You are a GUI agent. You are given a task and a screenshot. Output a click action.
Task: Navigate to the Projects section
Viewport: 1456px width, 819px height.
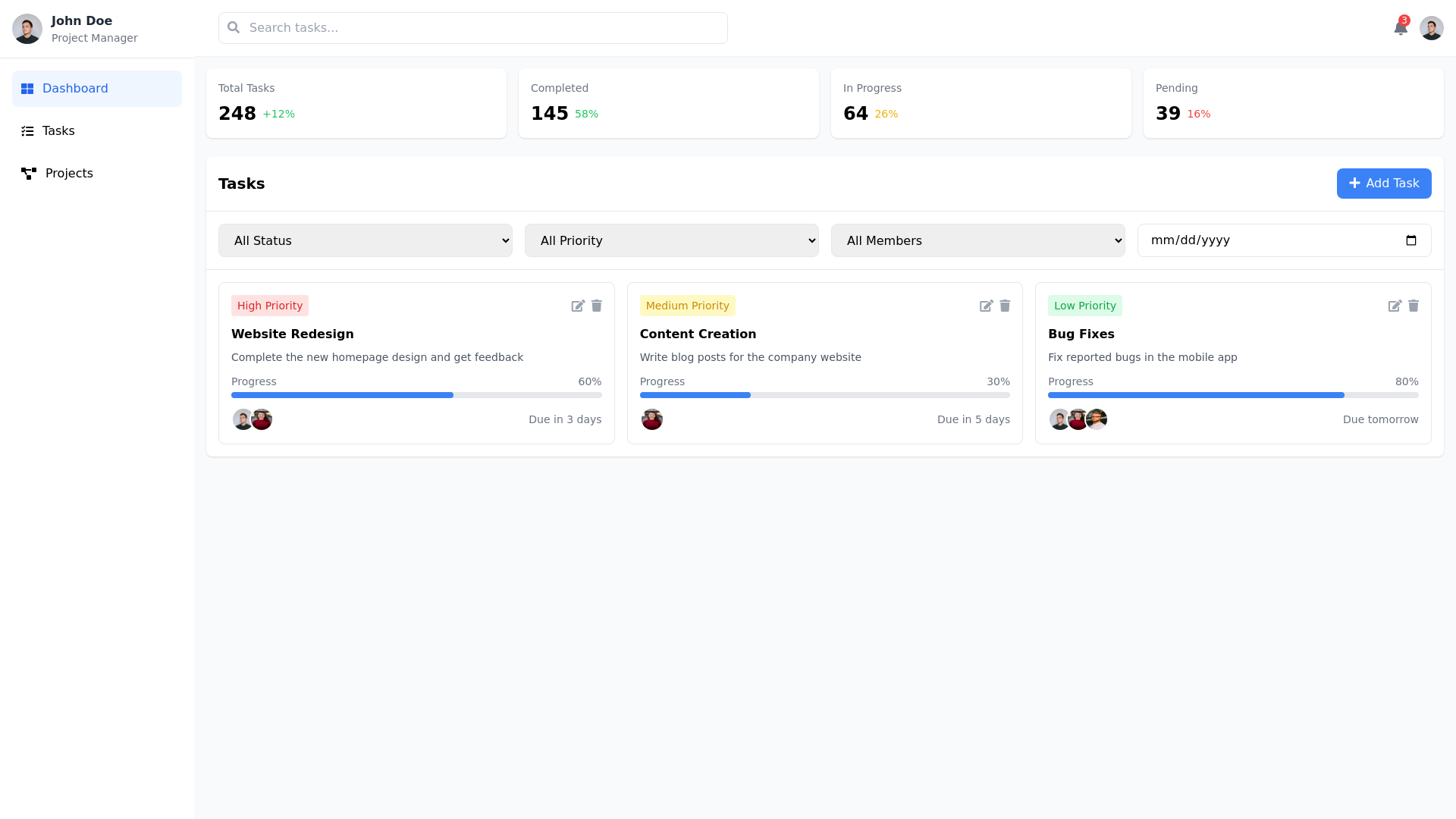click(69, 173)
